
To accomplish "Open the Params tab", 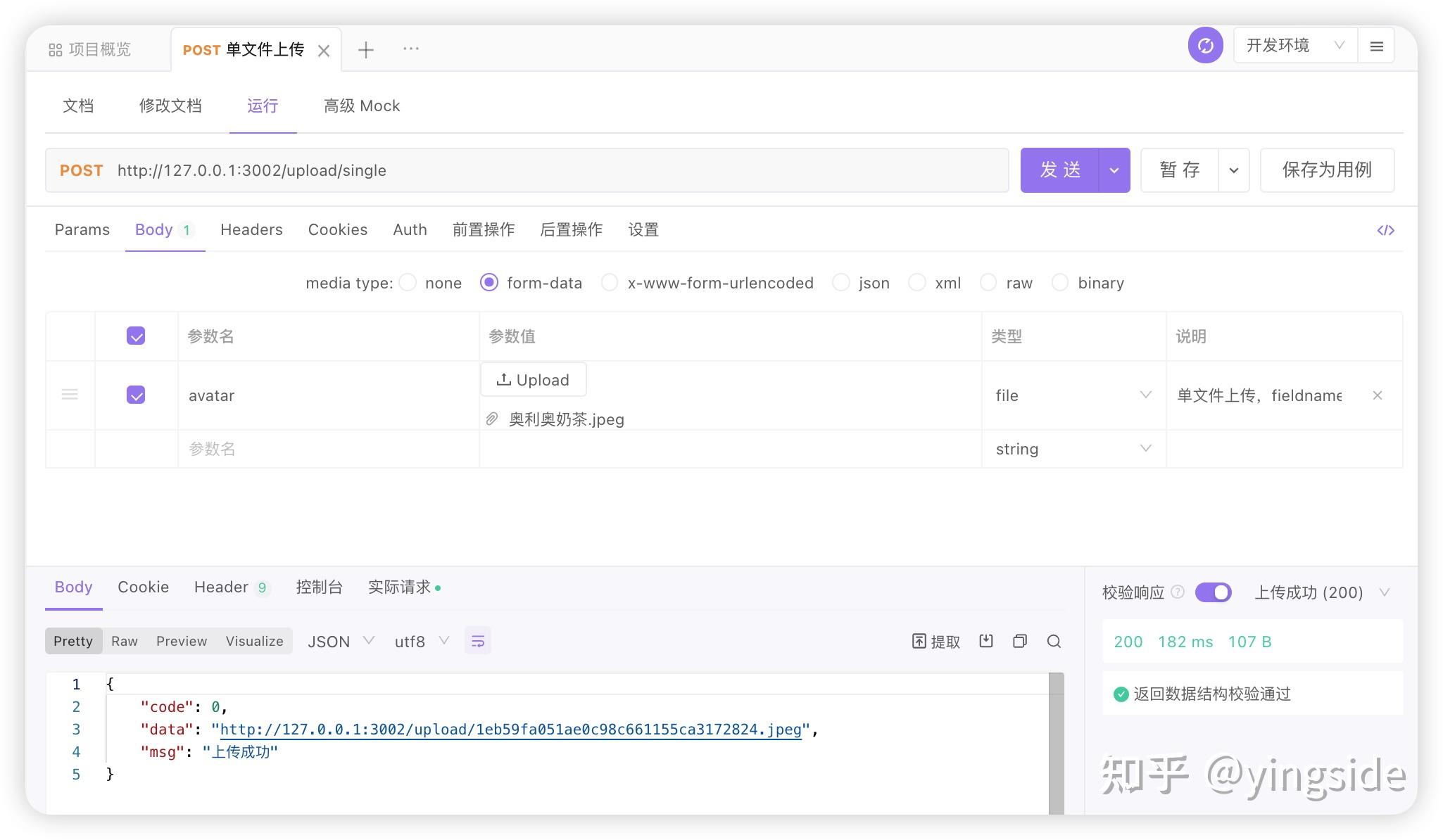I will [82, 229].
